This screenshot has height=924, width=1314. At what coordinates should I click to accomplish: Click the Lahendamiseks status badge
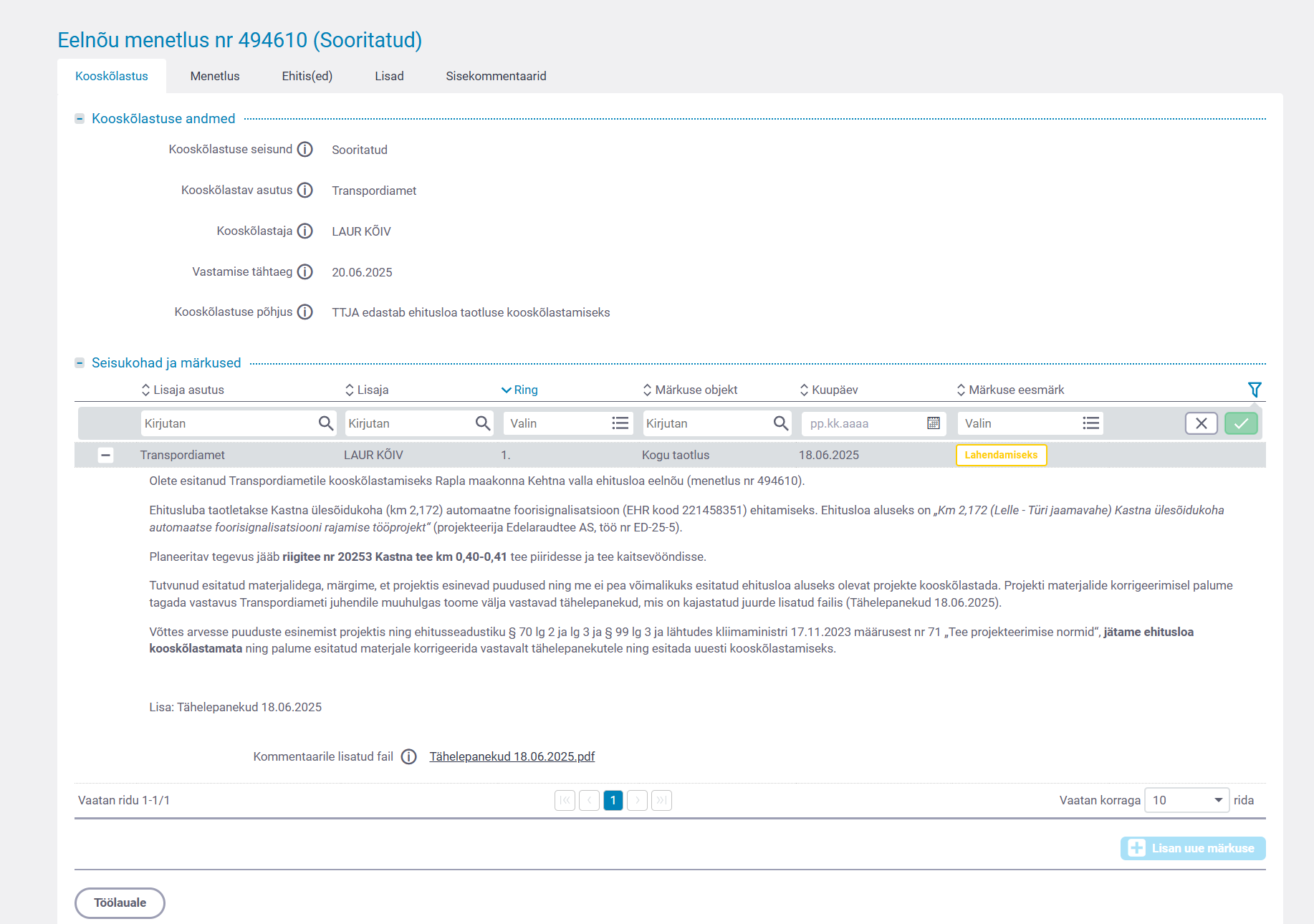1001,455
